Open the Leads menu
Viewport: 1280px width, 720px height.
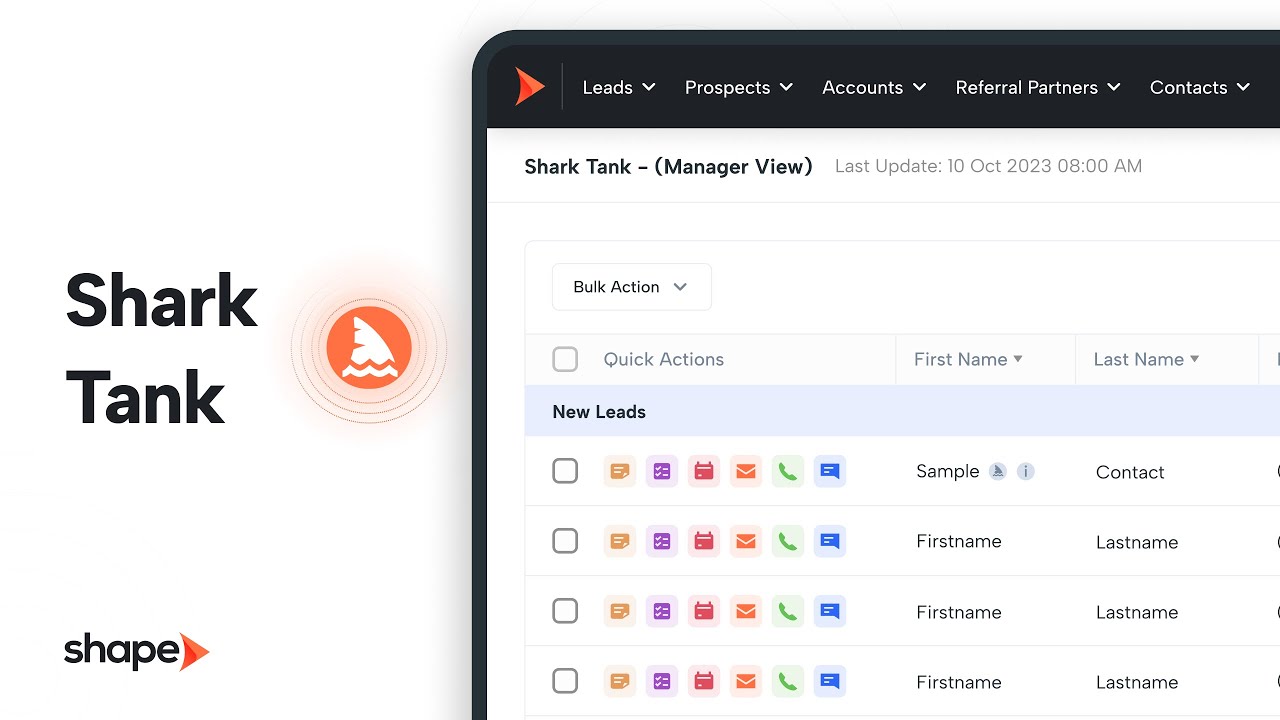click(619, 88)
